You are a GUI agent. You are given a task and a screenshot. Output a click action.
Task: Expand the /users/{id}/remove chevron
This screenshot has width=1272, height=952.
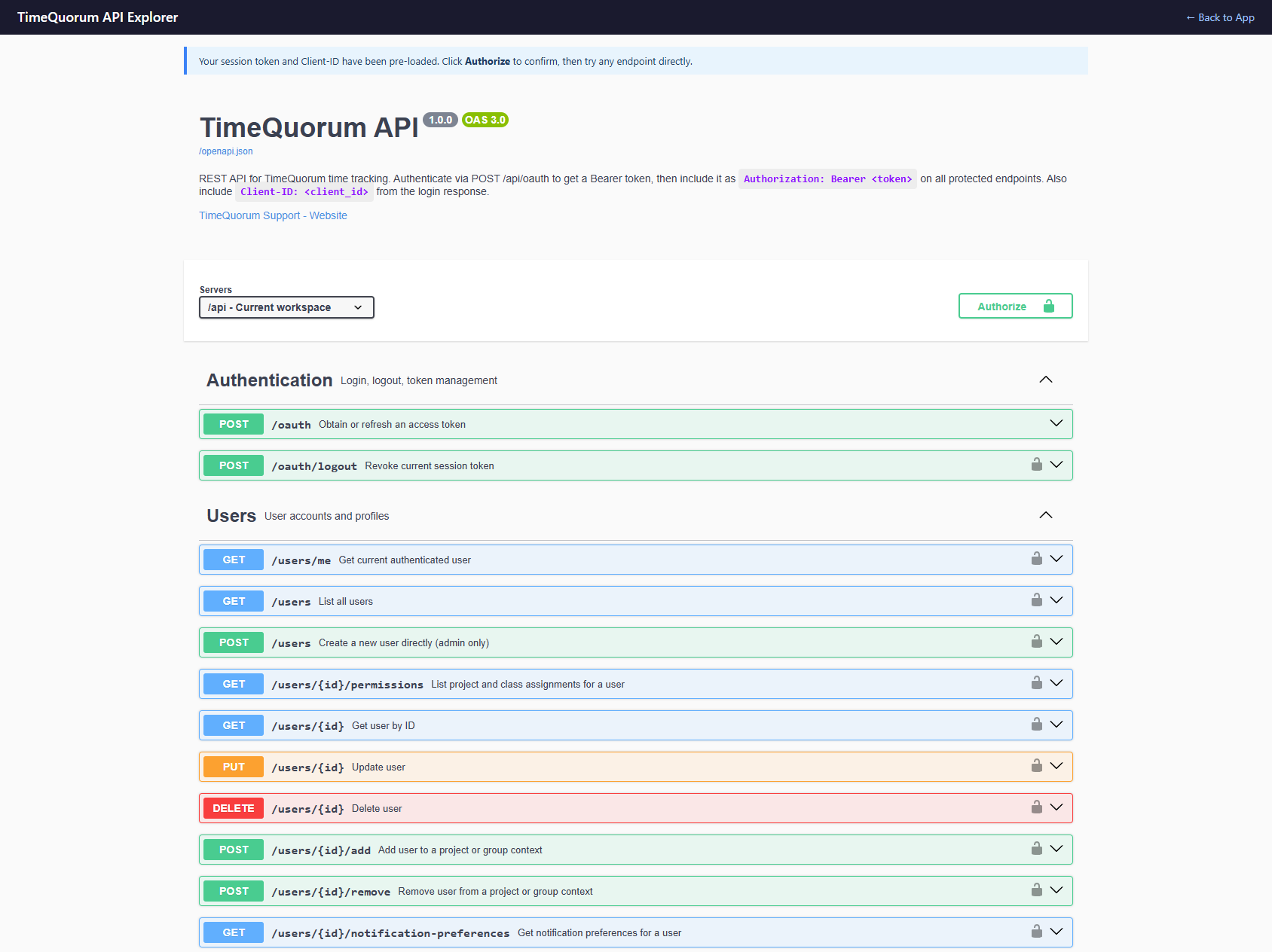[x=1056, y=890]
